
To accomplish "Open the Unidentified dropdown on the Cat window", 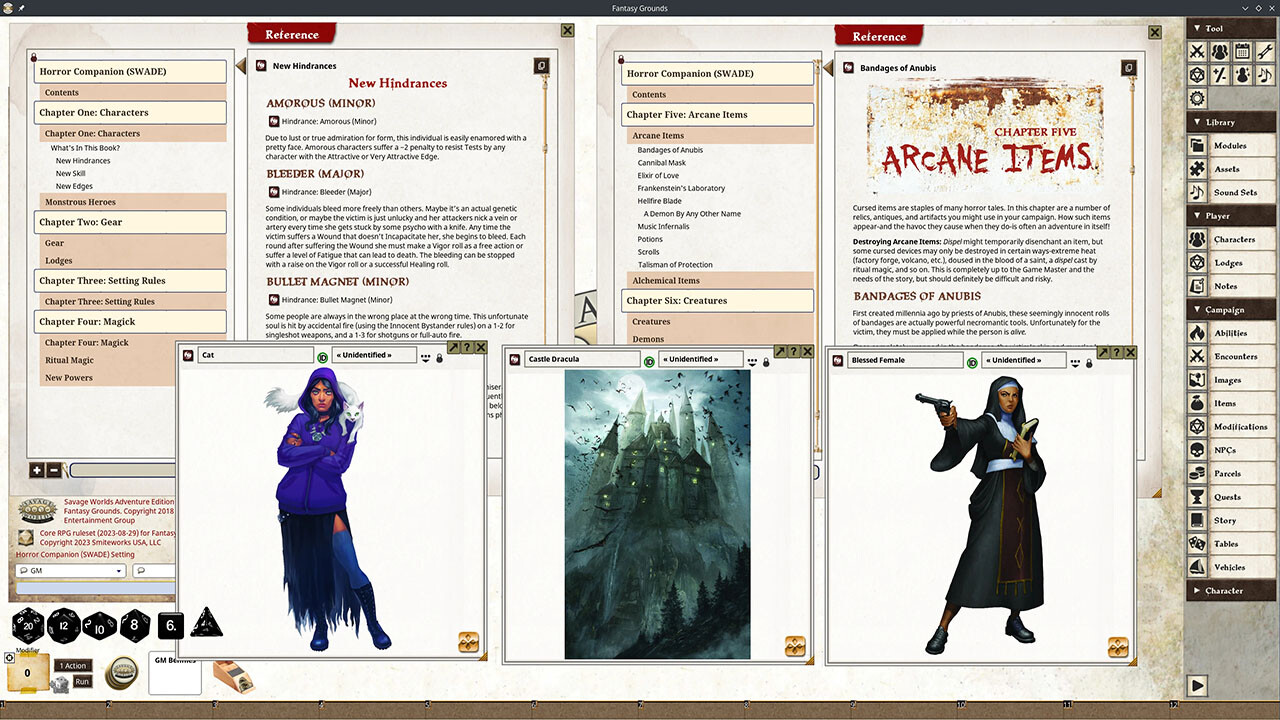I will pyautogui.click(x=375, y=356).
